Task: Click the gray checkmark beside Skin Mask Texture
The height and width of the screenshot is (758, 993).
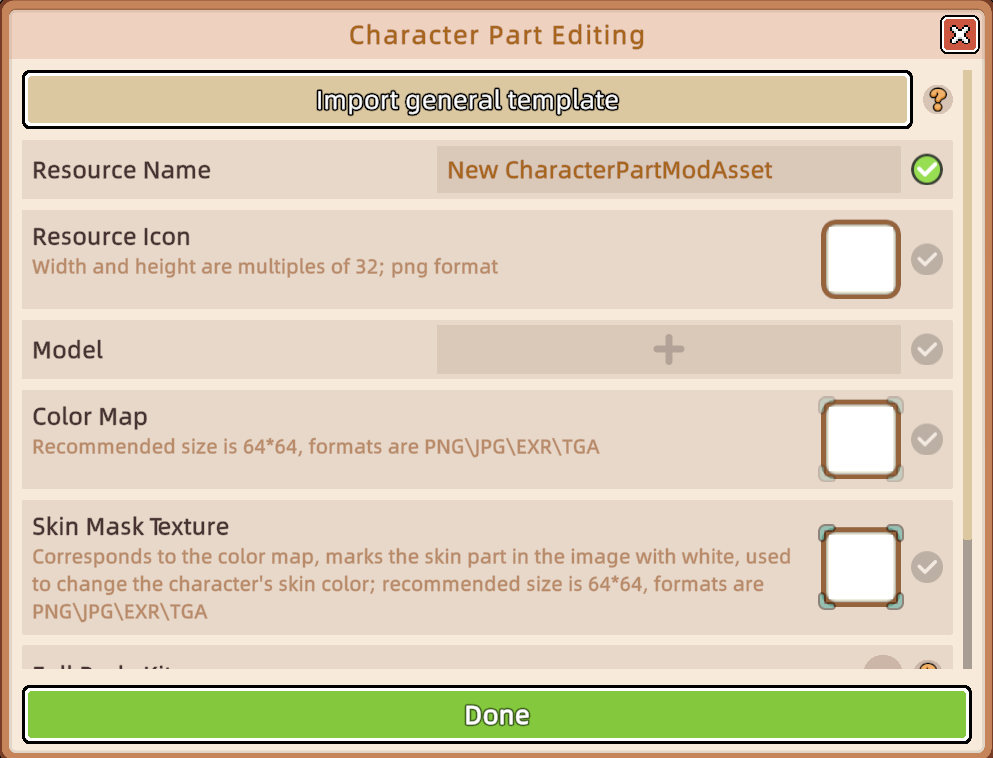Action: (x=927, y=567)
